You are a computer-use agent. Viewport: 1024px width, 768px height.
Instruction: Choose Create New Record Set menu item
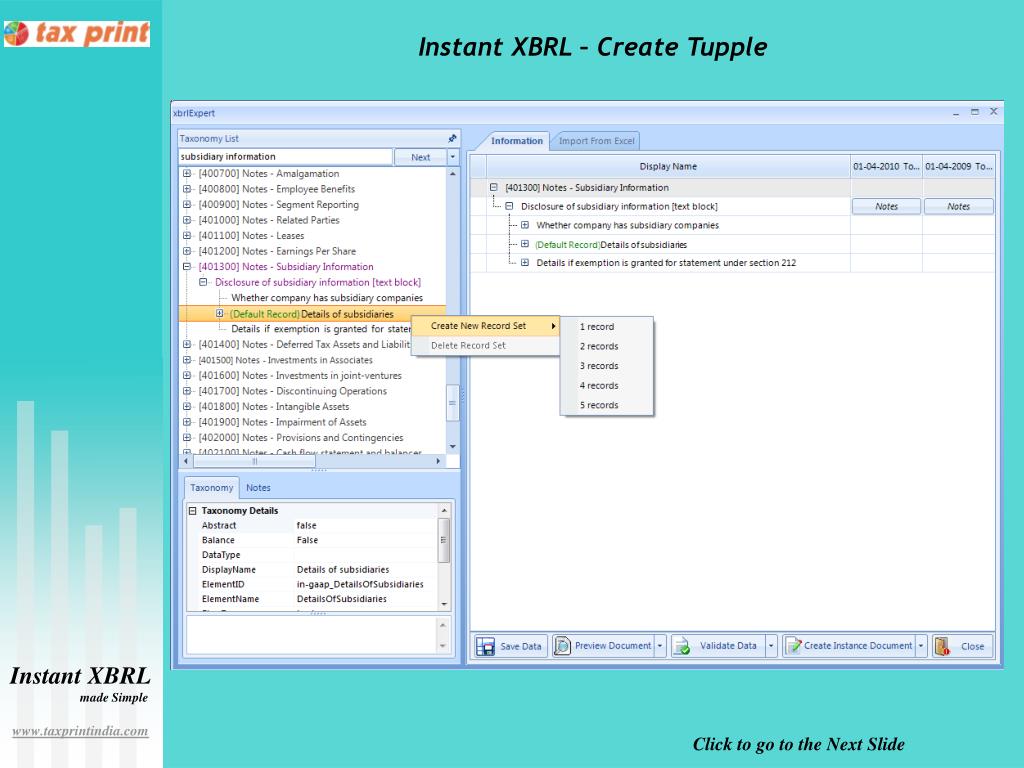click(x=485, y=326)
